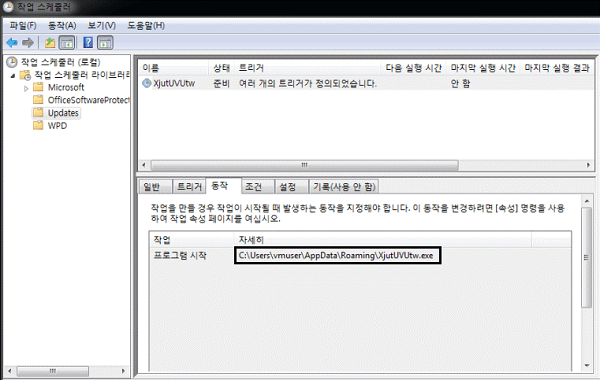
Task: Switch to the 조건 tab
Action: click(x=253, y=186)
